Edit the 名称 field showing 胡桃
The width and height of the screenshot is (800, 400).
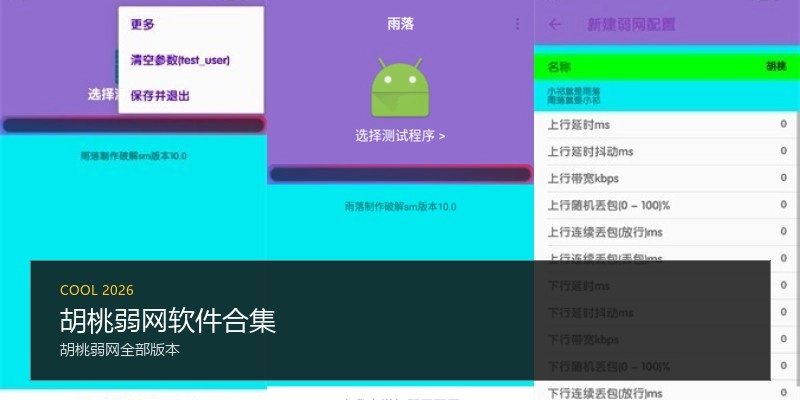(x=667, y=67)
